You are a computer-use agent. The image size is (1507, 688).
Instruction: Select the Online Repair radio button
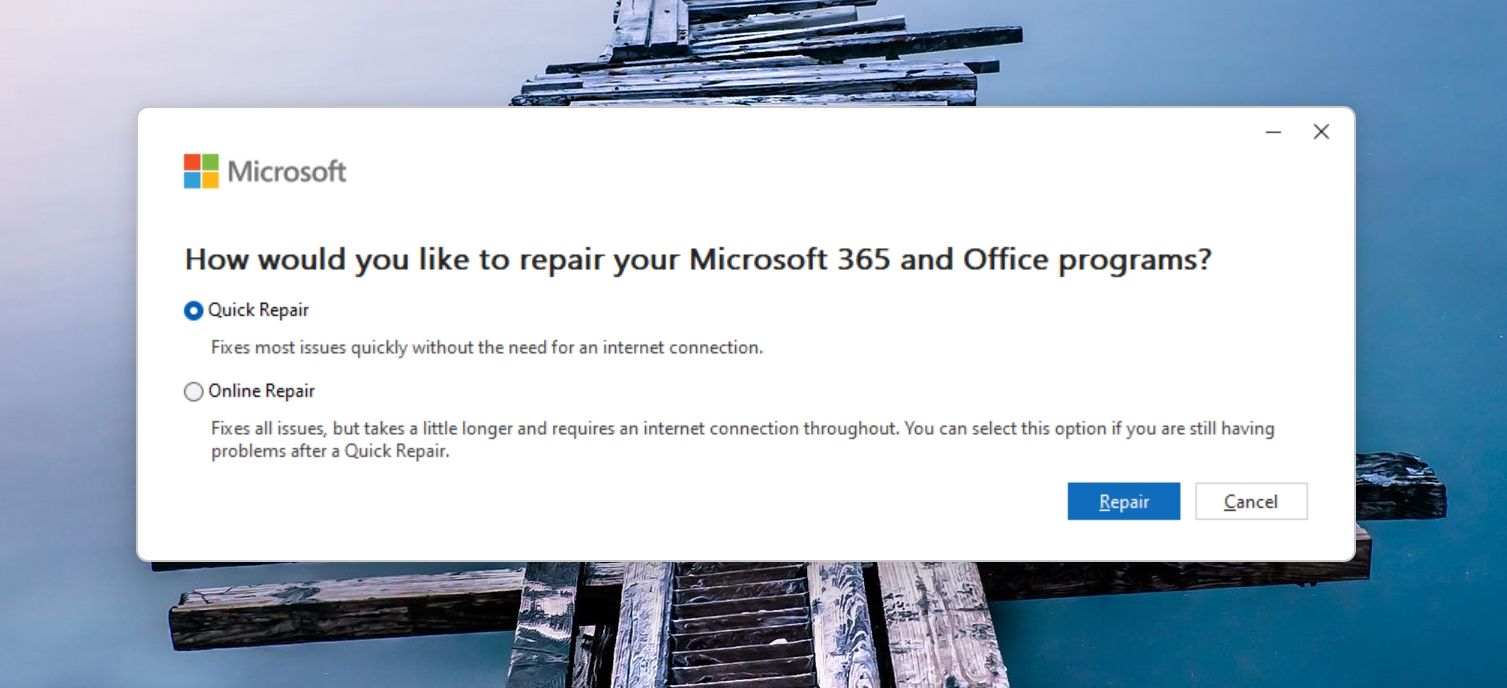click(x=192, y=391)
